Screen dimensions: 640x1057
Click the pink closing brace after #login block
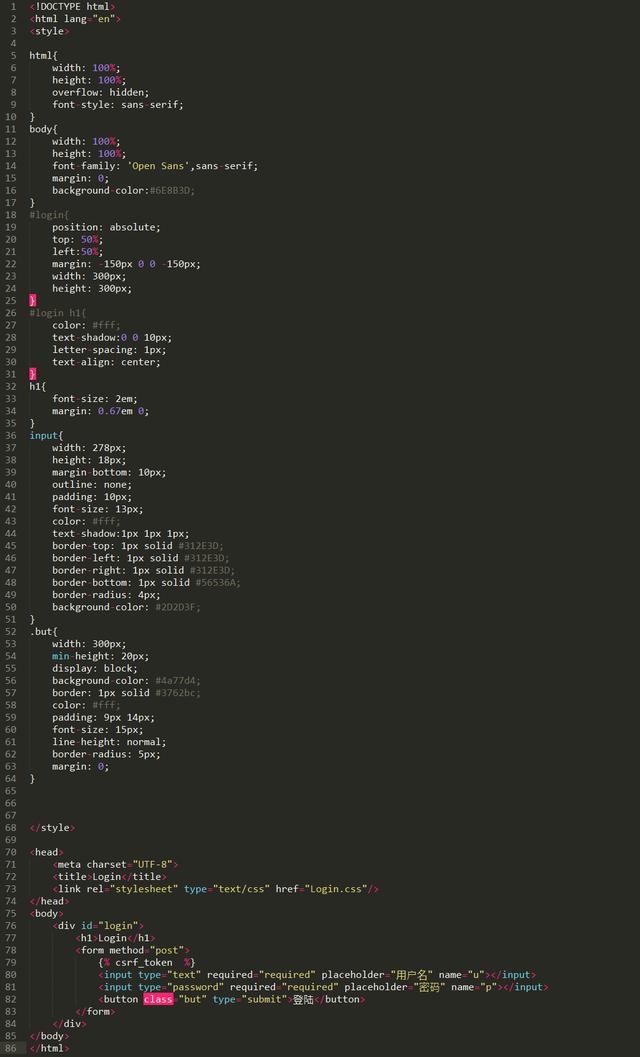click(33, 300)
